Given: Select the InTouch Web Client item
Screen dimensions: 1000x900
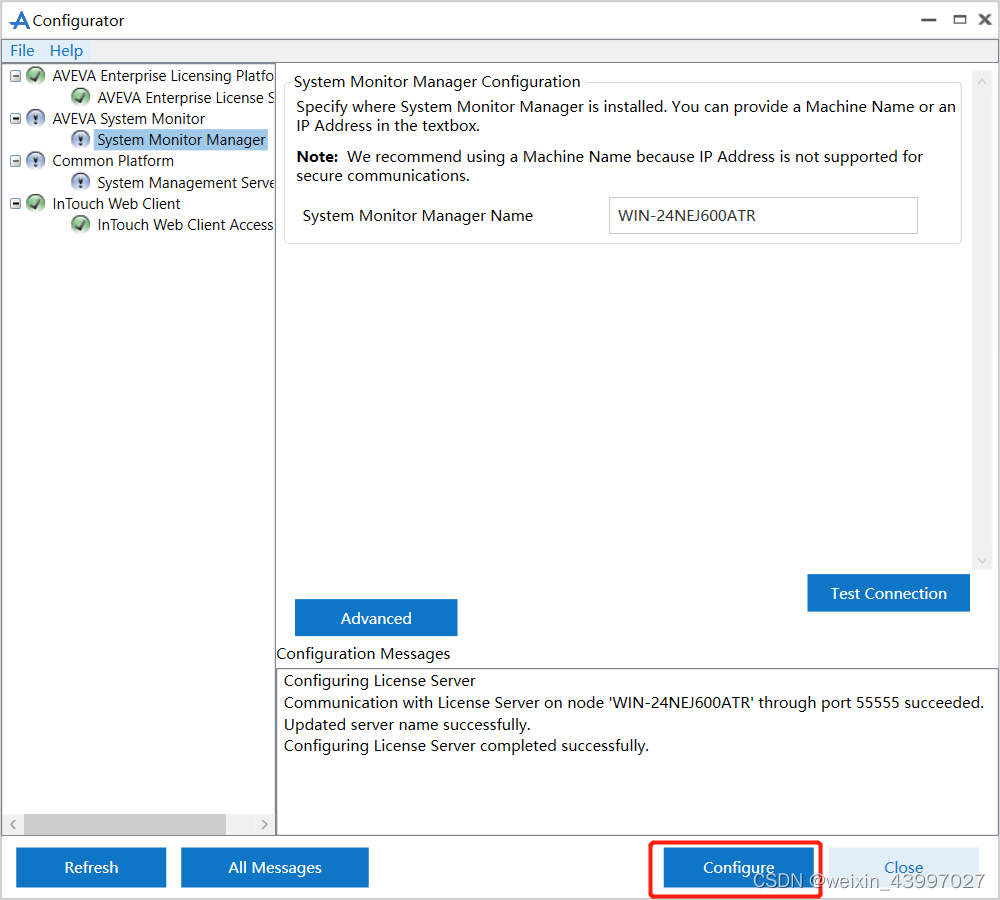Looking at the screenshot, I should 116,203.
